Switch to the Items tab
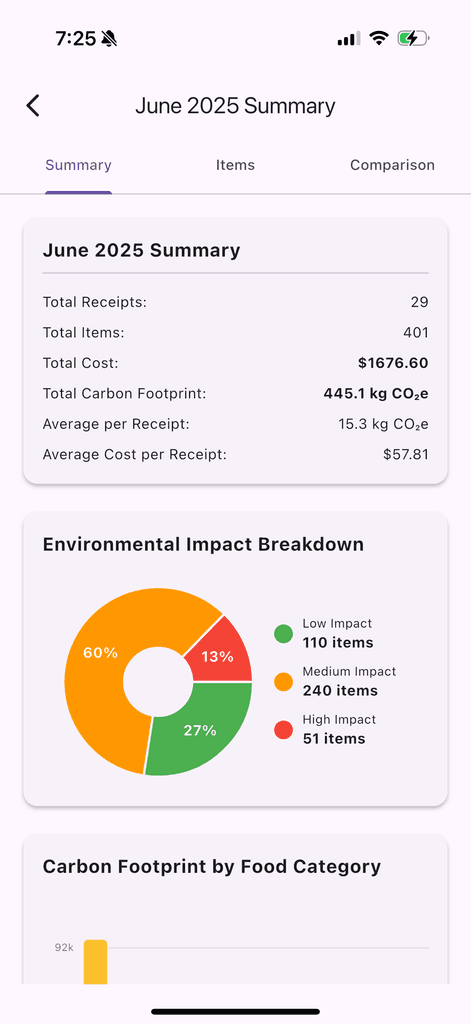 [x=235, y=165]
